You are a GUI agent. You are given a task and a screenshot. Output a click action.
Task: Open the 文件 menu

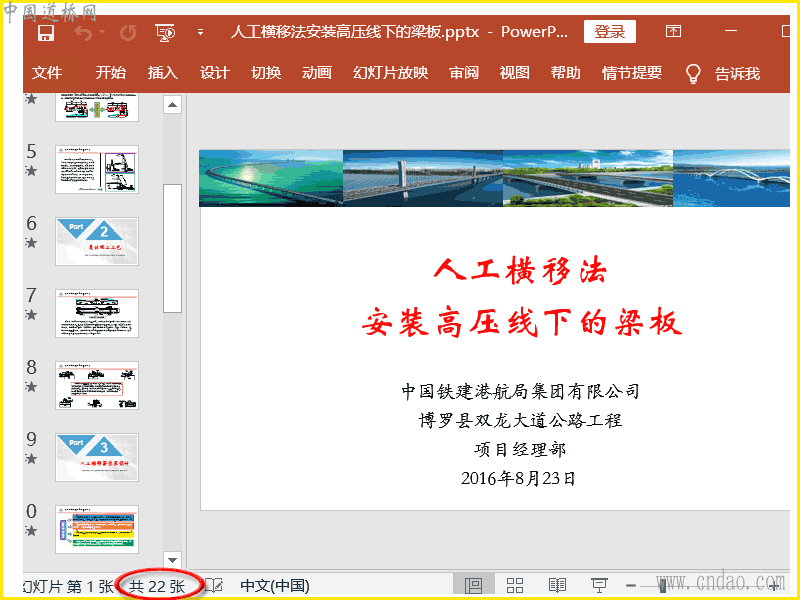coord(47,72)
